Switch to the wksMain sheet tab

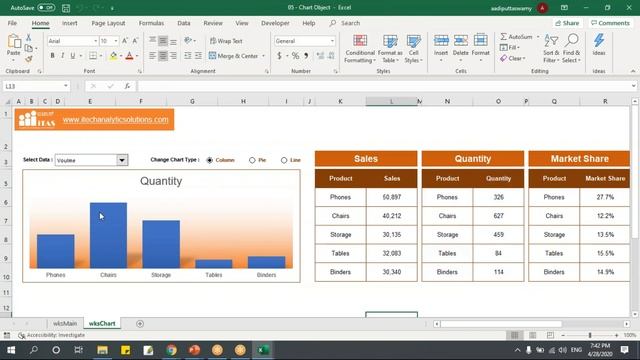tap(65, 323)
